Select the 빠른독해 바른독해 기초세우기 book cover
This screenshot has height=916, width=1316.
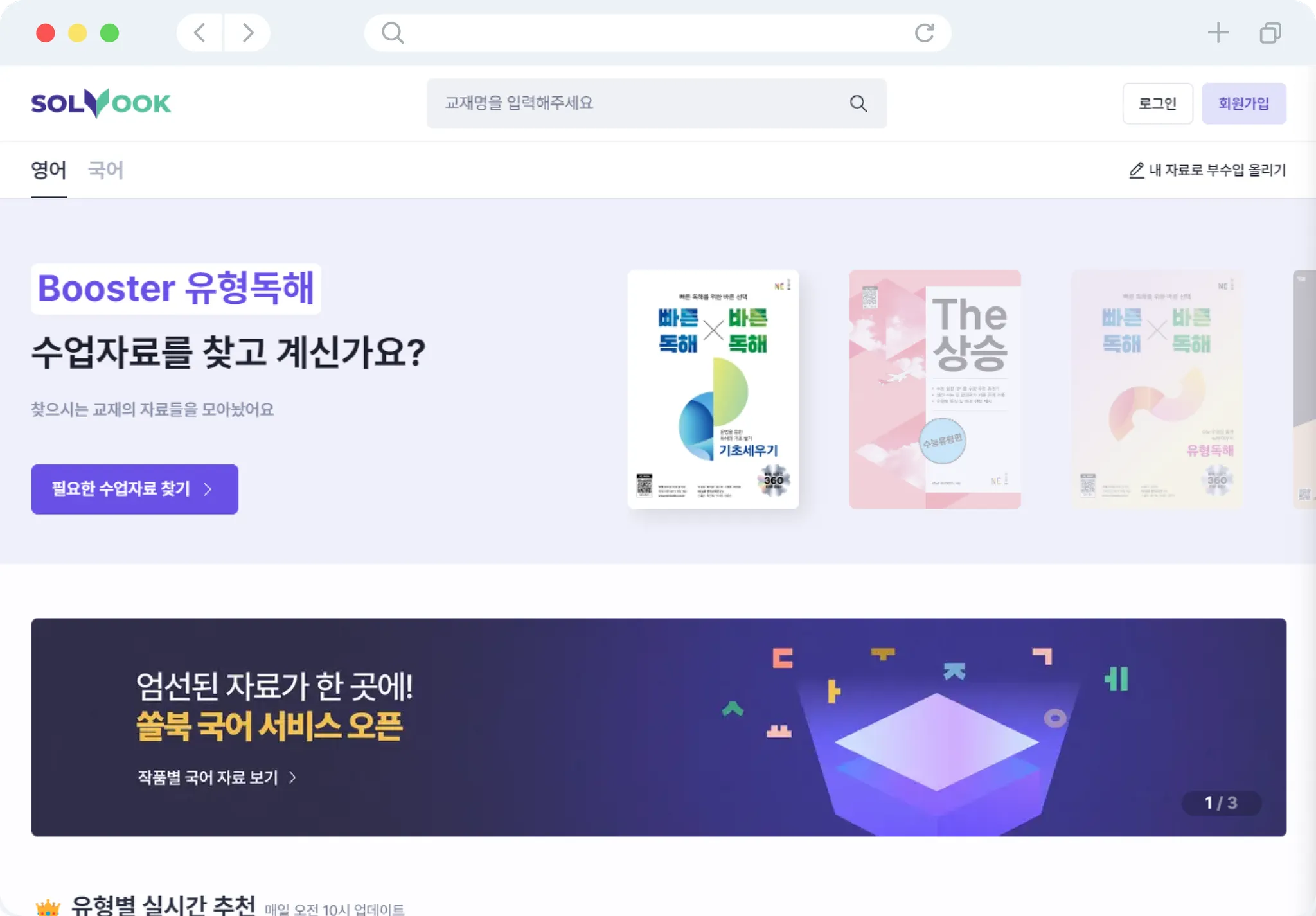coord(713,389)
